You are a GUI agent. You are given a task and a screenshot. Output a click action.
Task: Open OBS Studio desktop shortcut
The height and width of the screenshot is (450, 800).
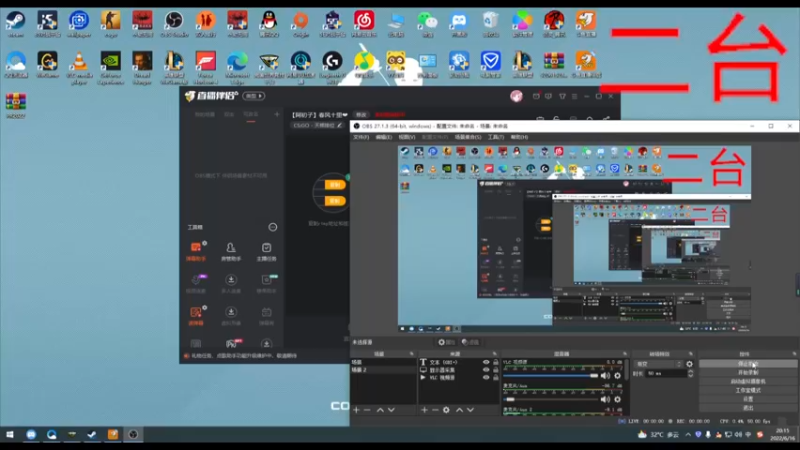pyautogui.click(x=174, y=23)
